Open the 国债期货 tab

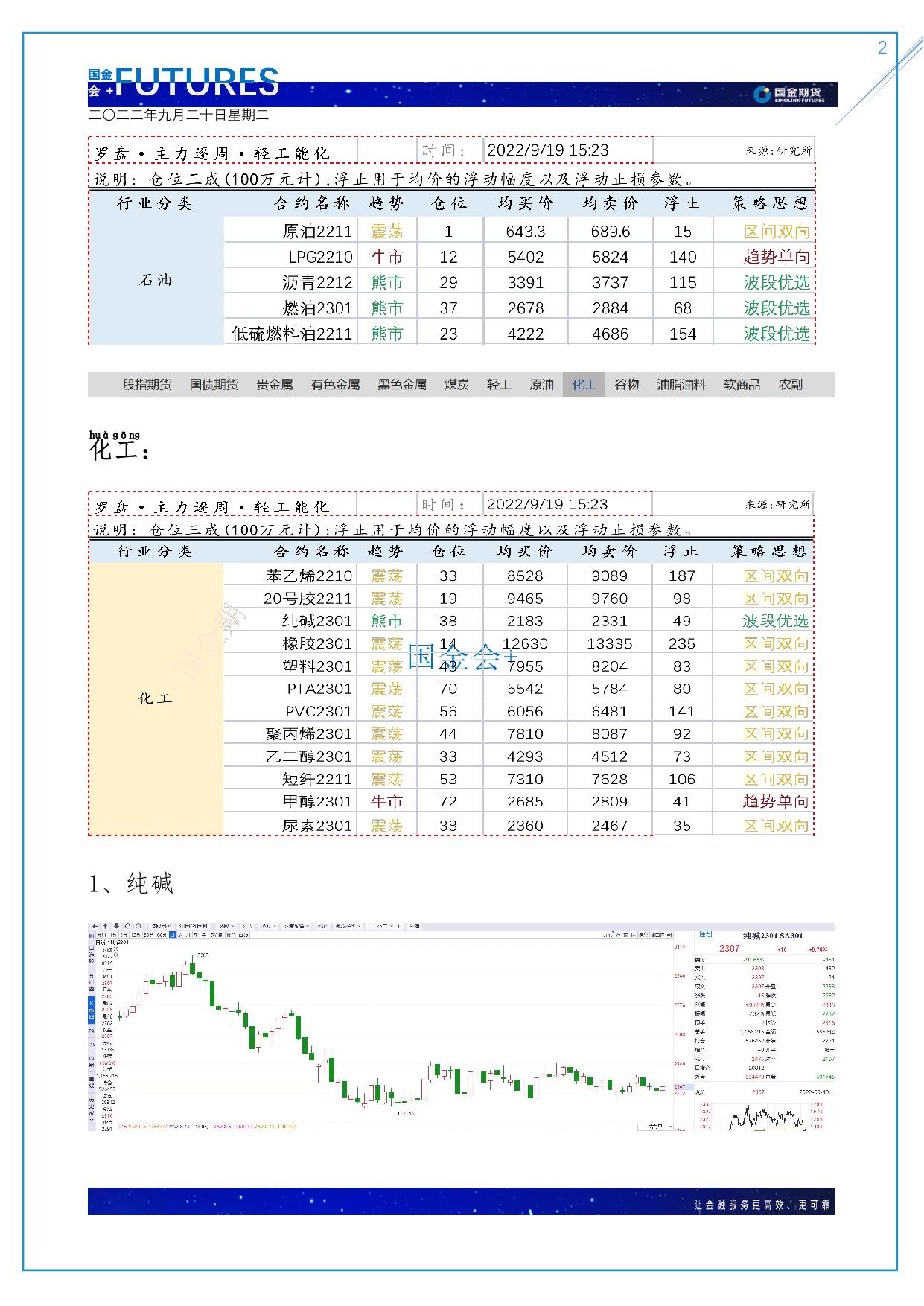pyautogui.click(x=214, y=384)
